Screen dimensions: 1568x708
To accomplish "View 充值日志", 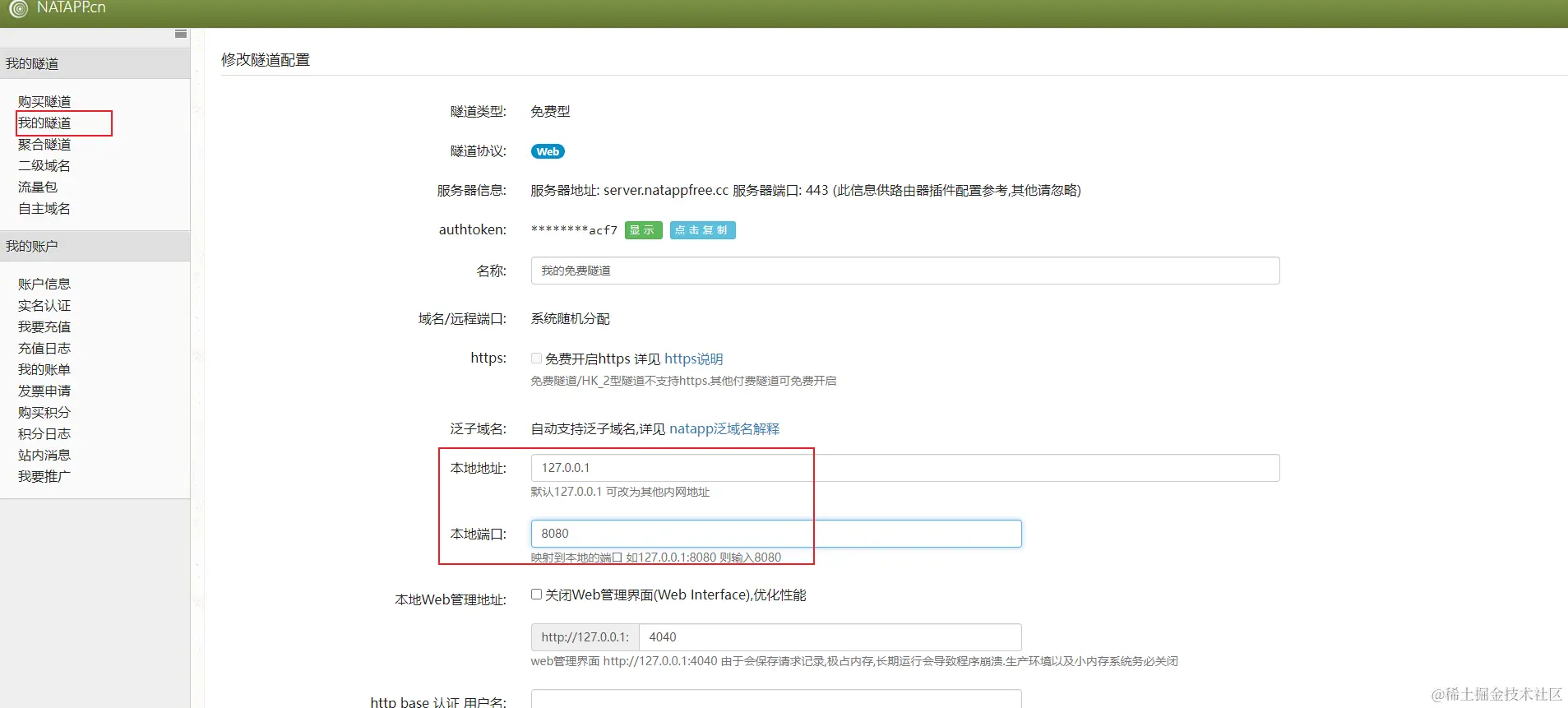I will (x=44, y=348).
